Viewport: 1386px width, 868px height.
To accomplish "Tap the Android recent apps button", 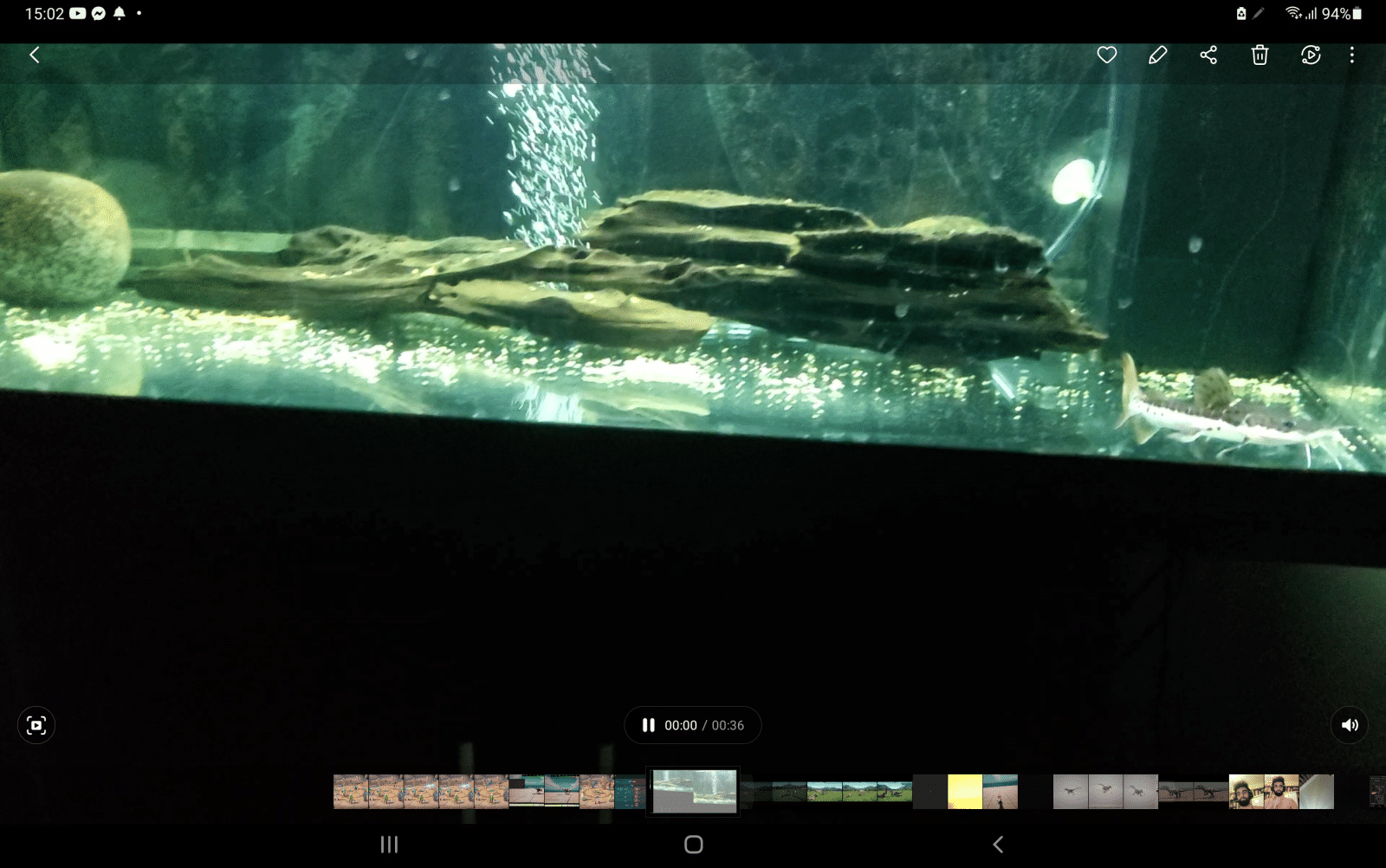I will click(x=390, y=844).
